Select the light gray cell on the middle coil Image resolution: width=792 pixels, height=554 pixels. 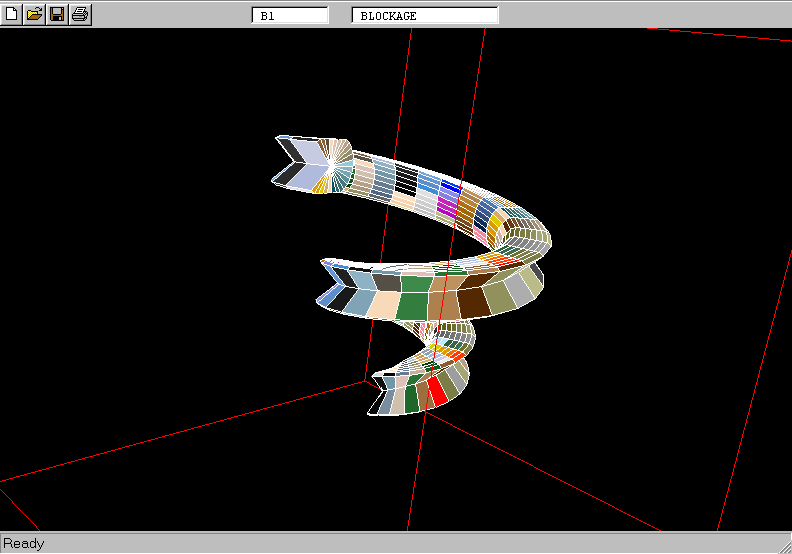pos(521,290)
